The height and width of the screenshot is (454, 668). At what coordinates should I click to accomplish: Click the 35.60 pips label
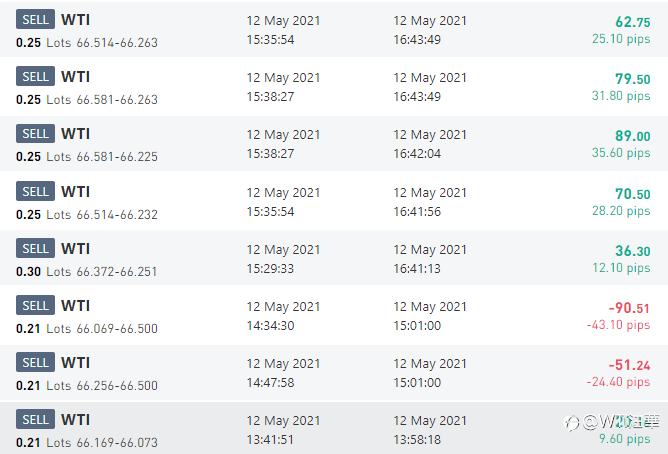[621, 153]
